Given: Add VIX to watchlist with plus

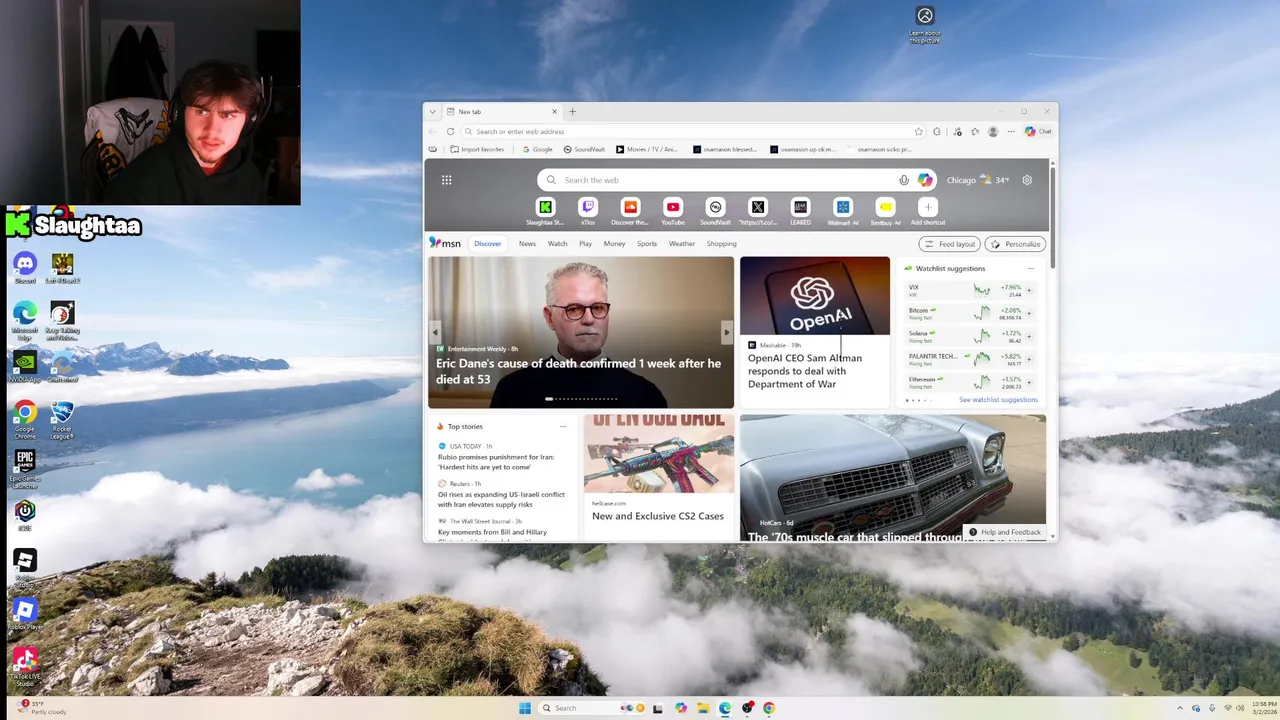Looking at the screenshot, I should click(1029, 291).
